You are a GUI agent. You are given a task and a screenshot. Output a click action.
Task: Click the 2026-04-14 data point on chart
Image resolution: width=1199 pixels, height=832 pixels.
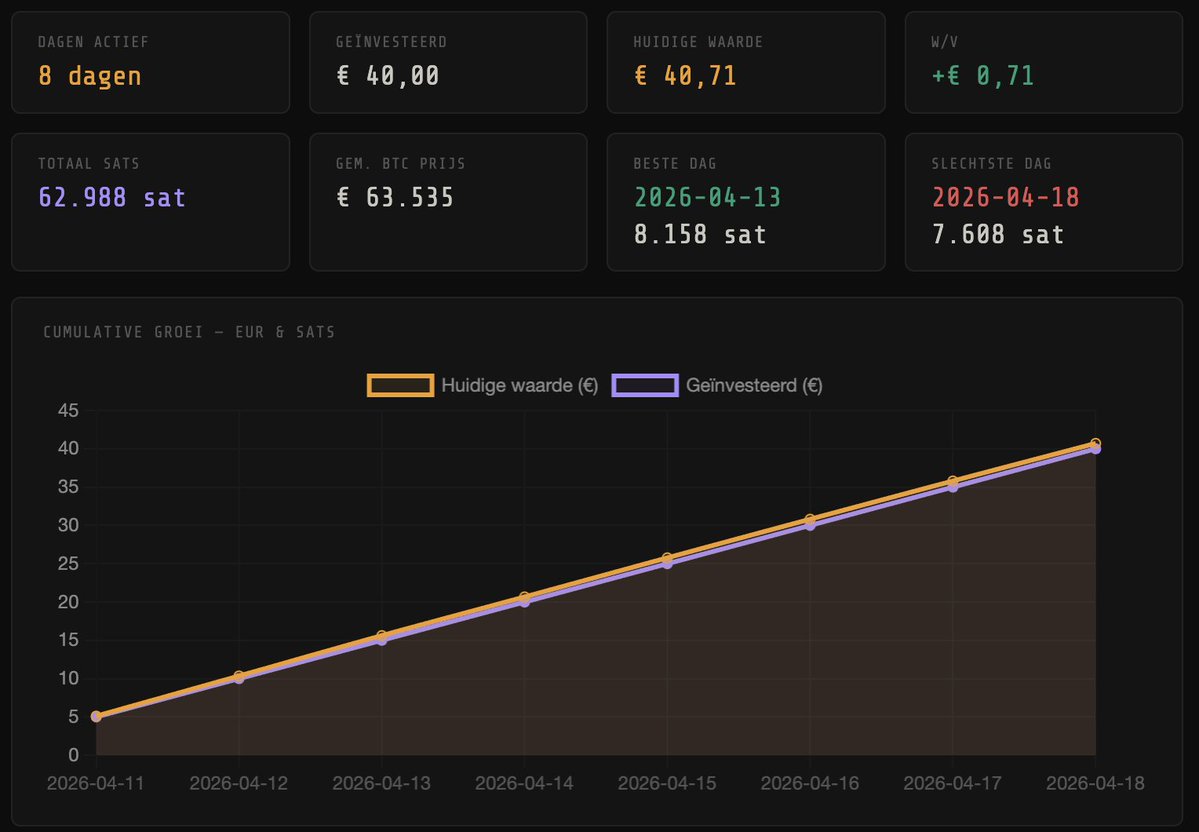pos(525,599)
